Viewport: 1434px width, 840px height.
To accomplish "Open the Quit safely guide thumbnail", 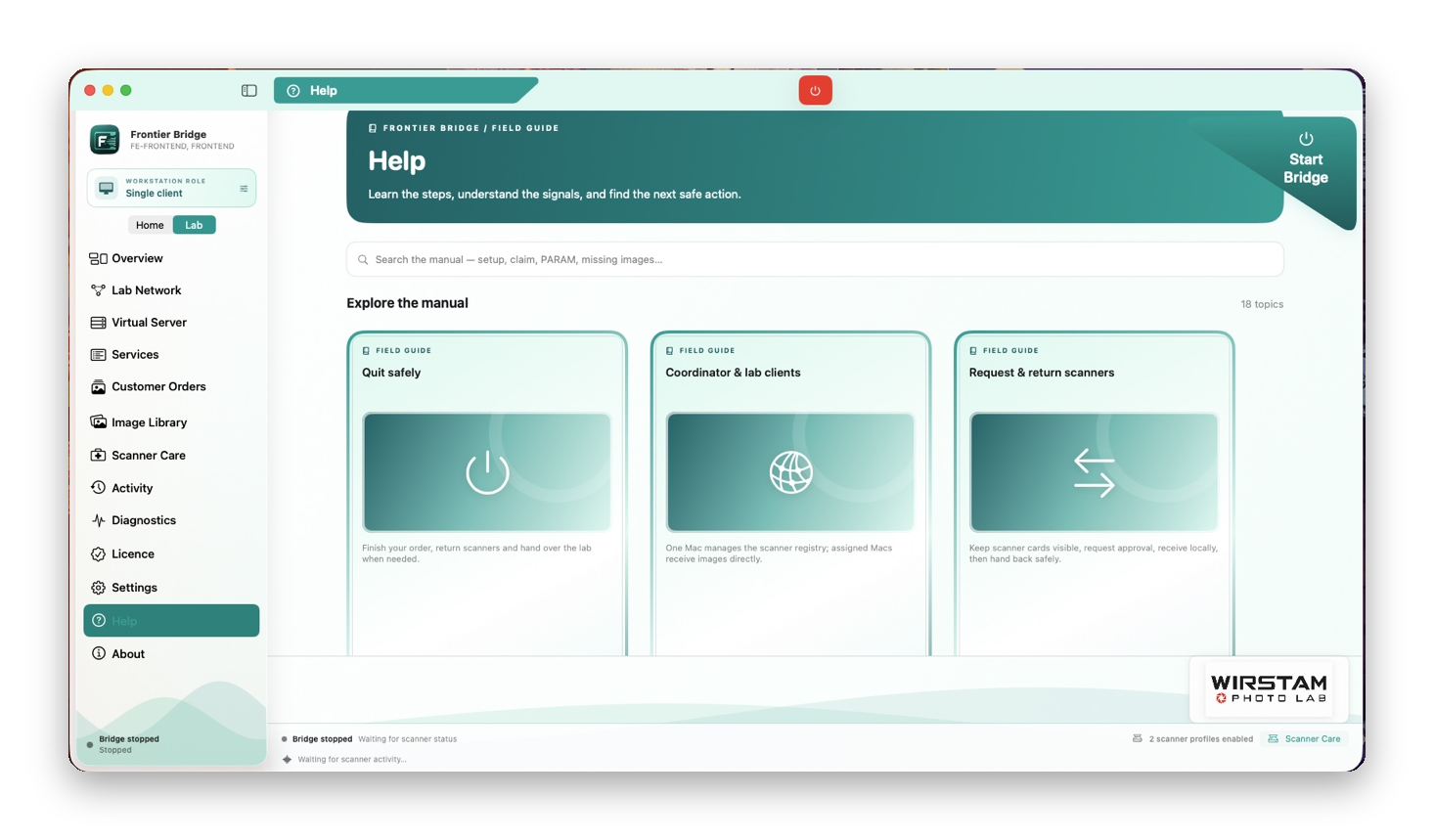I will tap(487, 472).
